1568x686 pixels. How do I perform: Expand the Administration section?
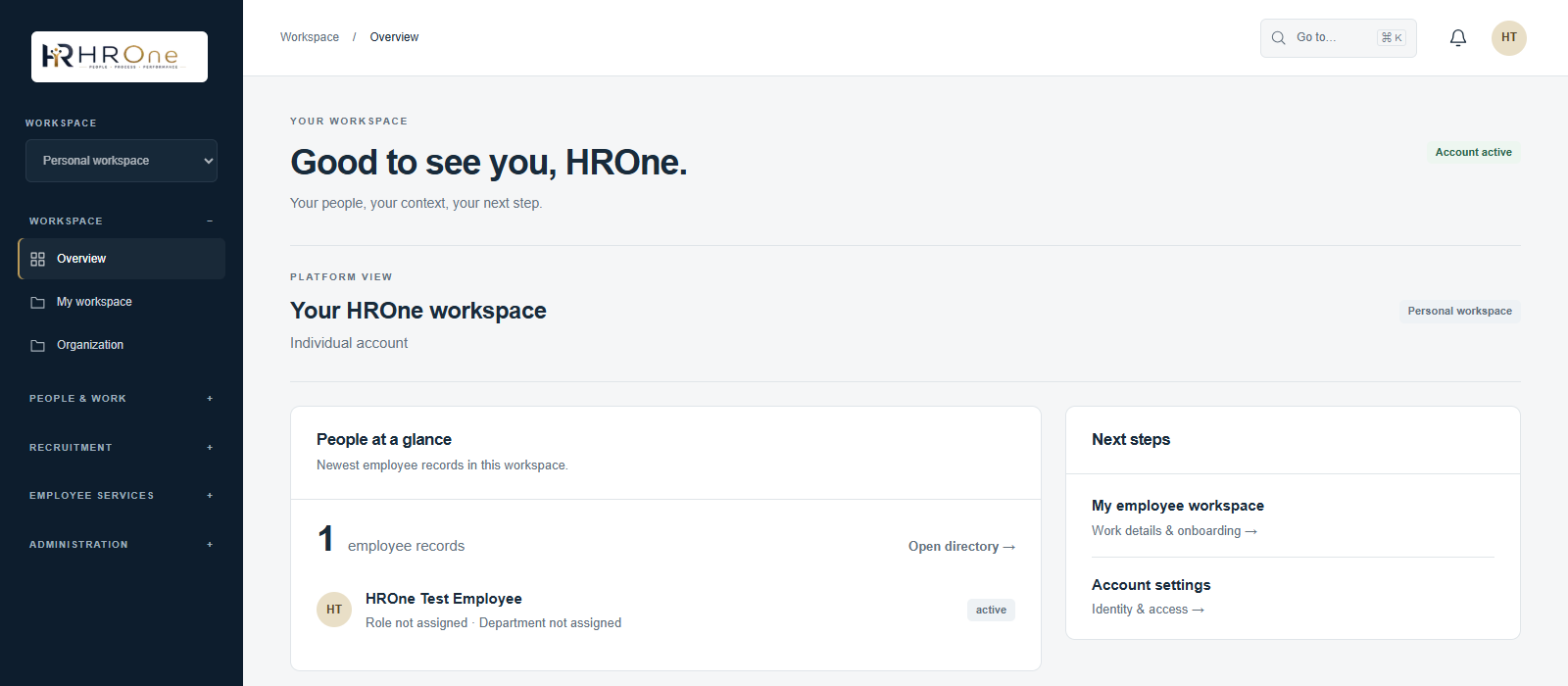click(122, 545)
